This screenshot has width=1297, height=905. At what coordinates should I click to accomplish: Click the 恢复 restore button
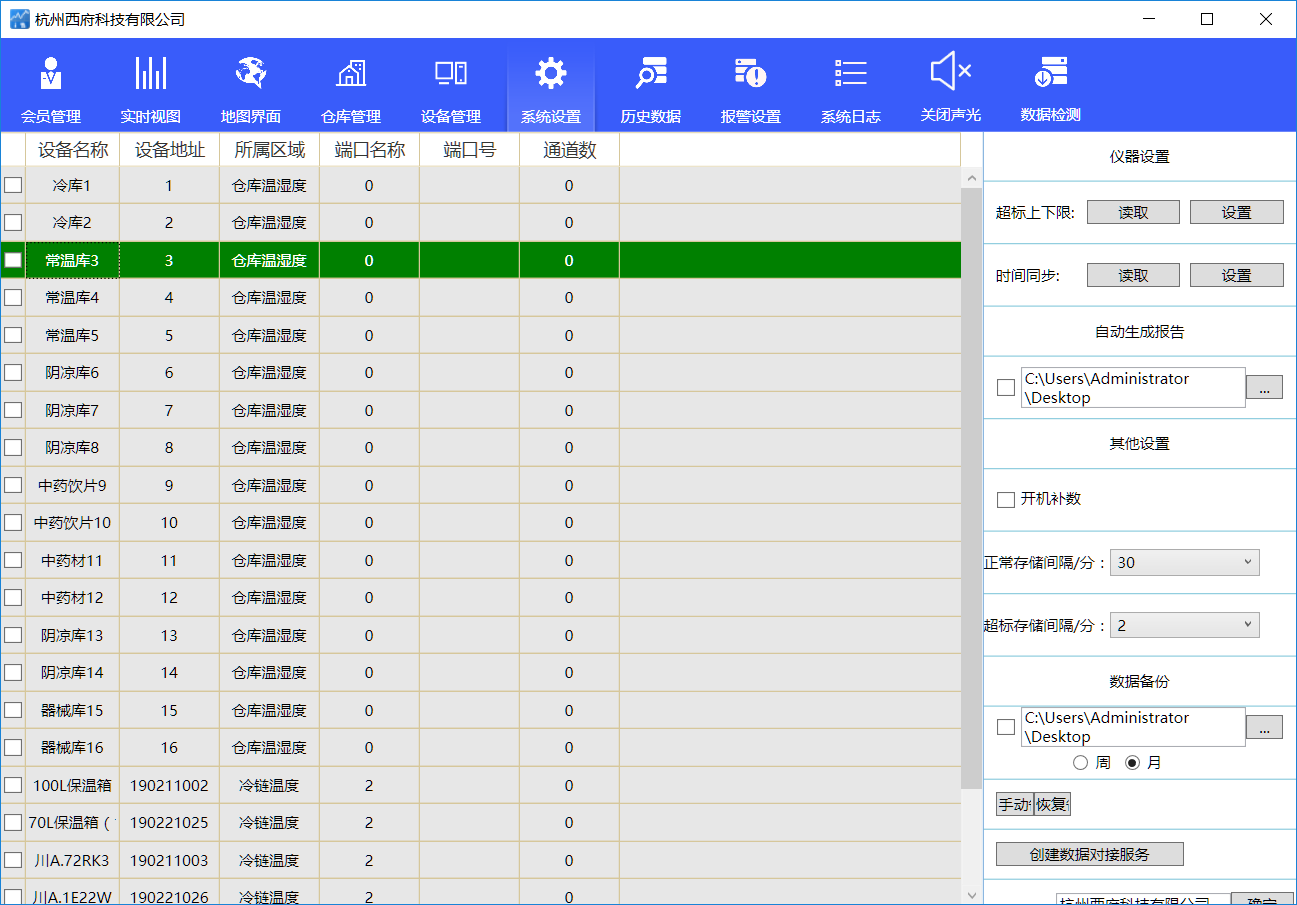[x=1052, y=805]
